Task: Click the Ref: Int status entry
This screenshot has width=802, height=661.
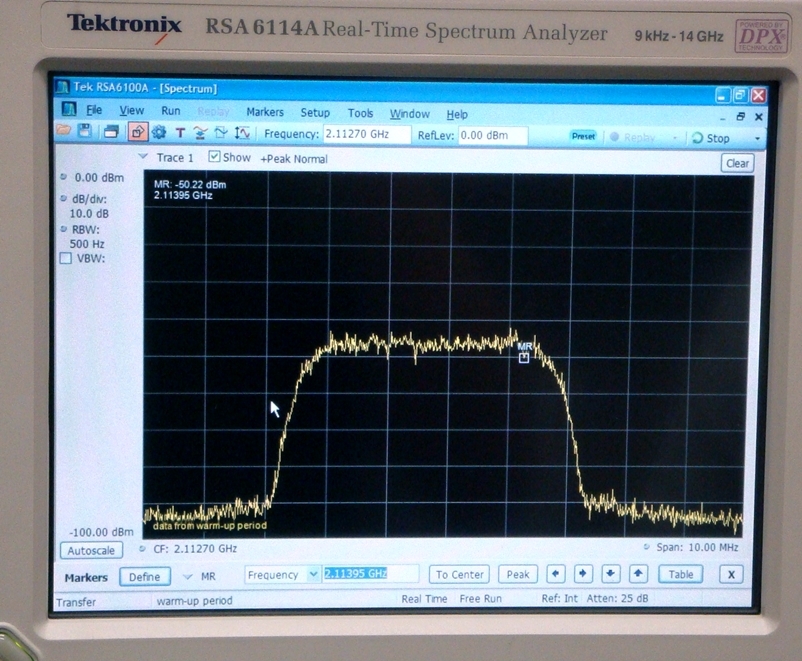Action: click(x=560, y=599)
